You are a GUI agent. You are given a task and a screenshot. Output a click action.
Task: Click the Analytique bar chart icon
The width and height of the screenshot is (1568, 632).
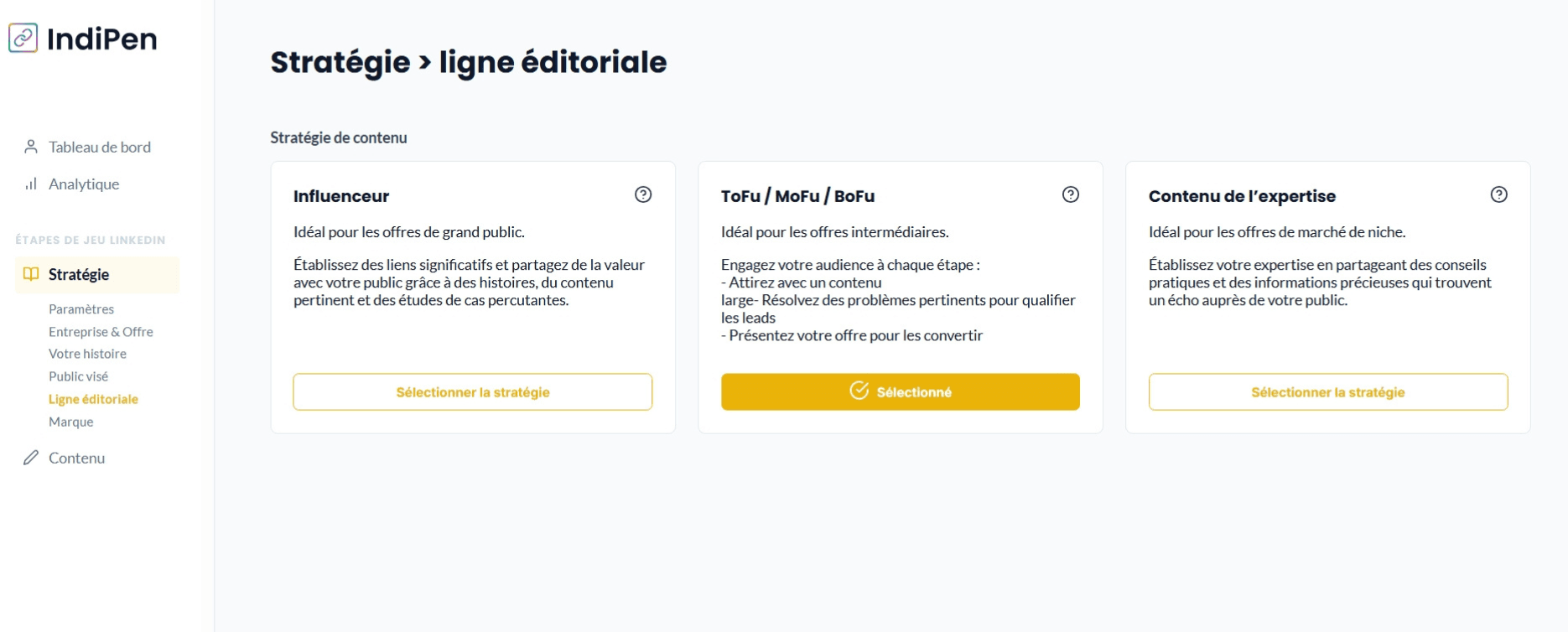(x=31, y=184)
